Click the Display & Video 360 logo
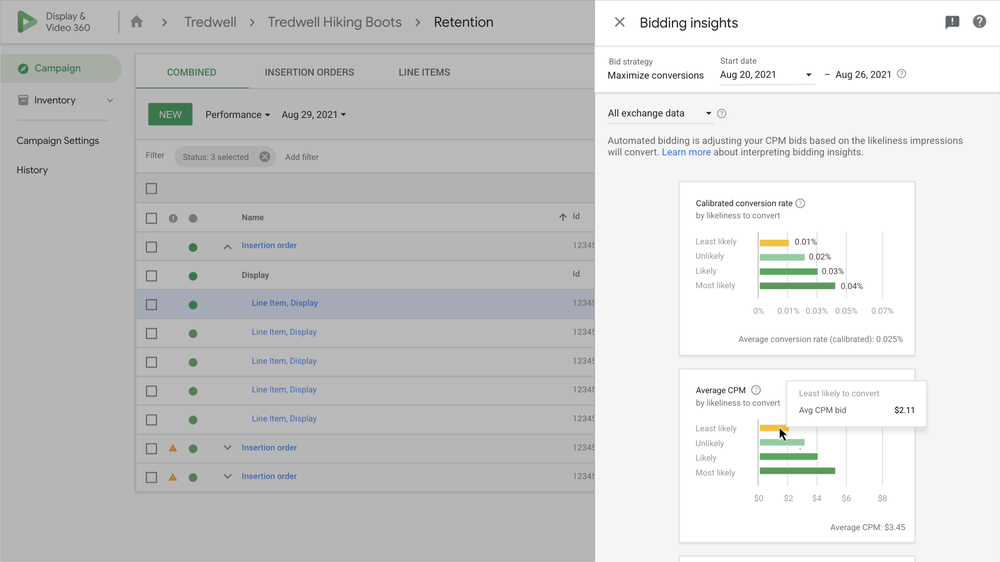 pyautogui.click(x=54, y=22)
